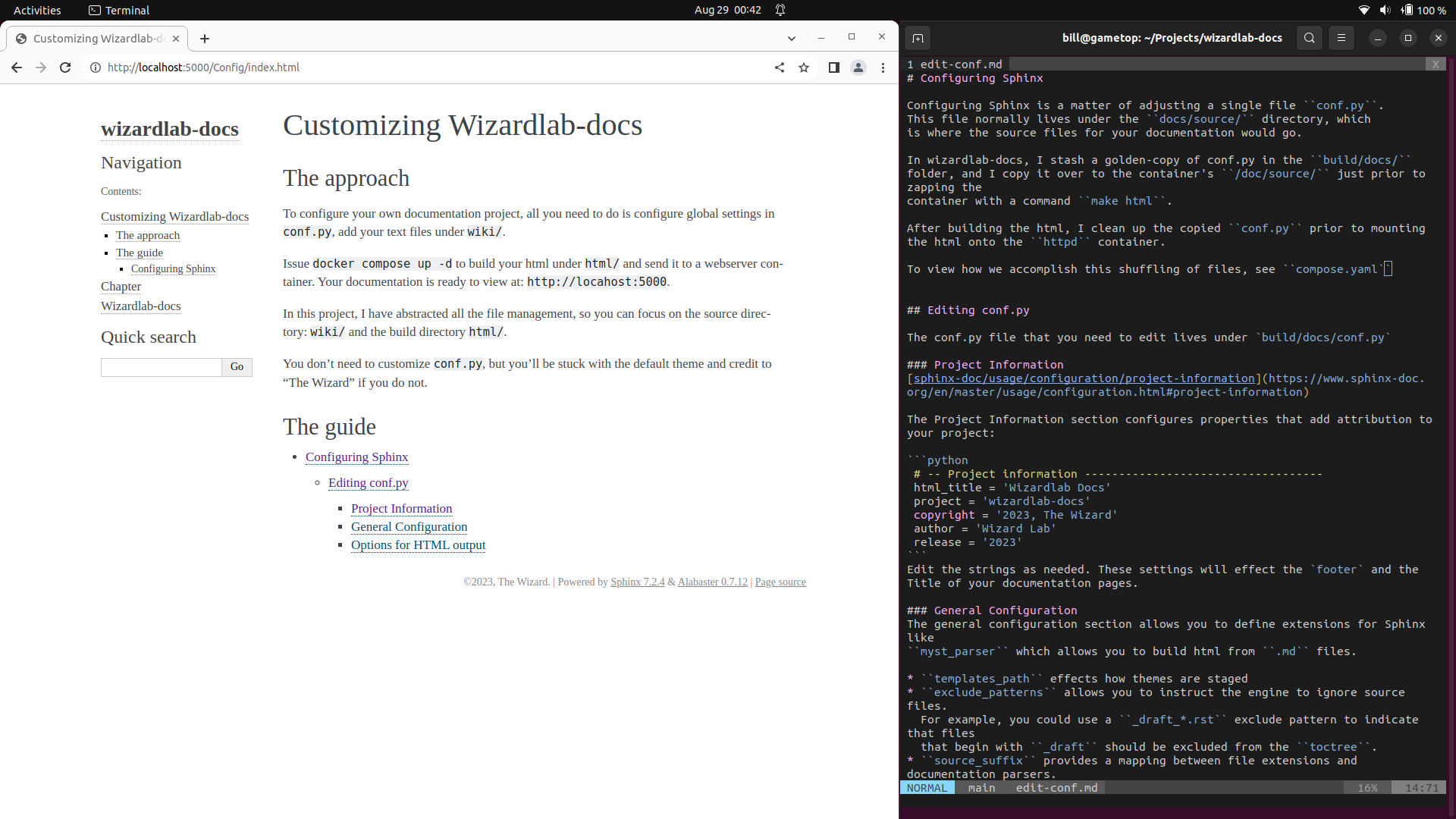Select the Customizing Wizardlab-docs browser tab
1456x819 pixels.
point(97,39)
